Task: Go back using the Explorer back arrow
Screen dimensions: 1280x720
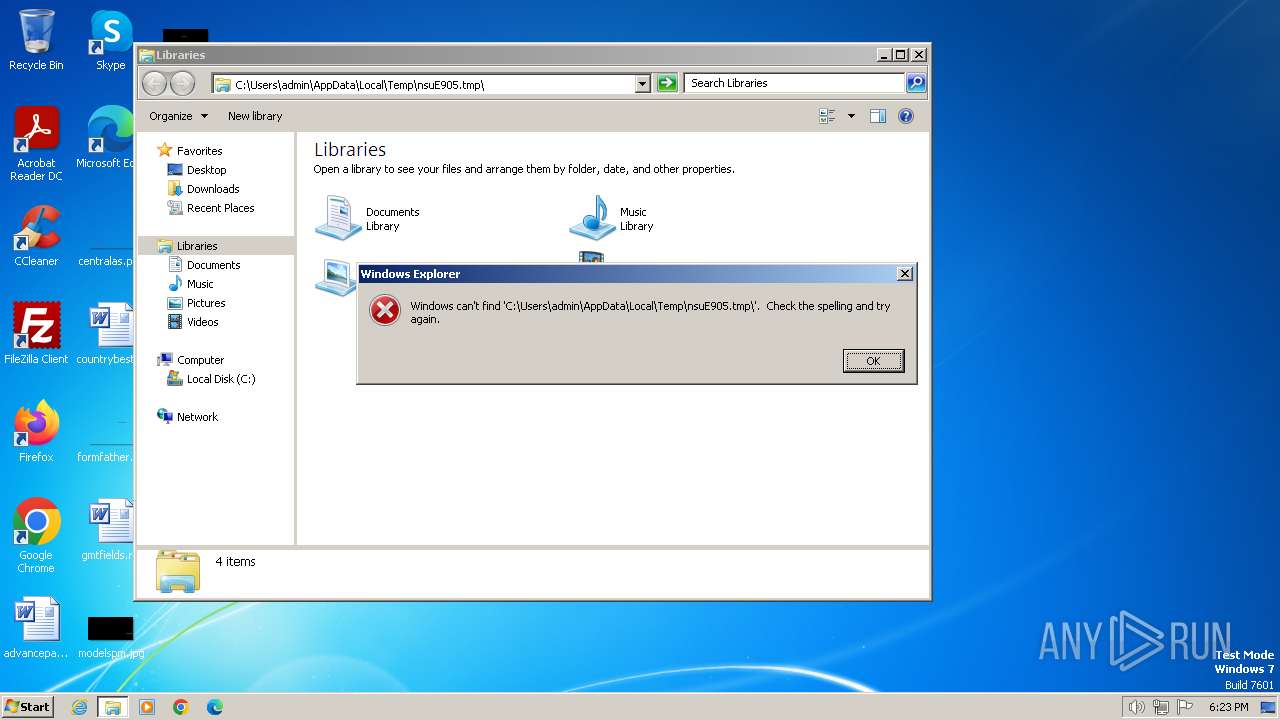Action: pos(154,83)
